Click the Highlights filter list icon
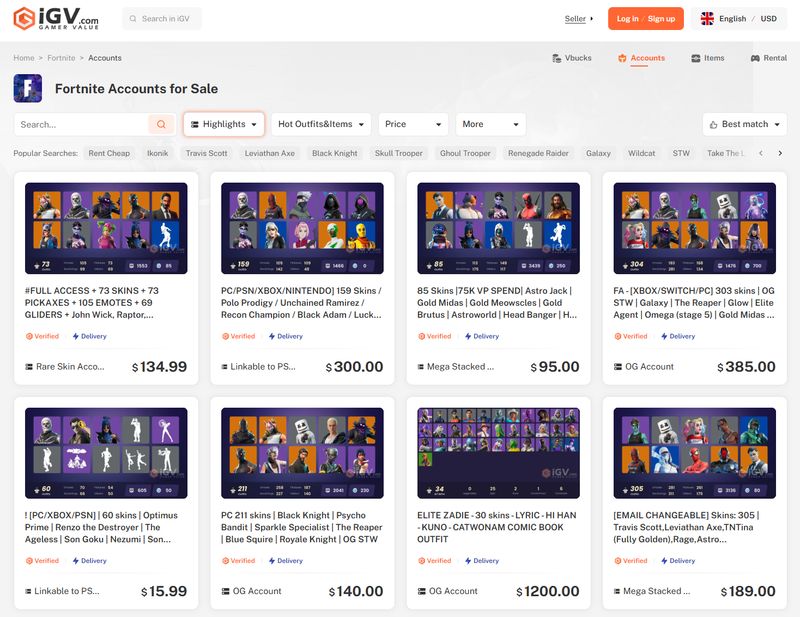 pyautogui.click(x=194, y=125)
